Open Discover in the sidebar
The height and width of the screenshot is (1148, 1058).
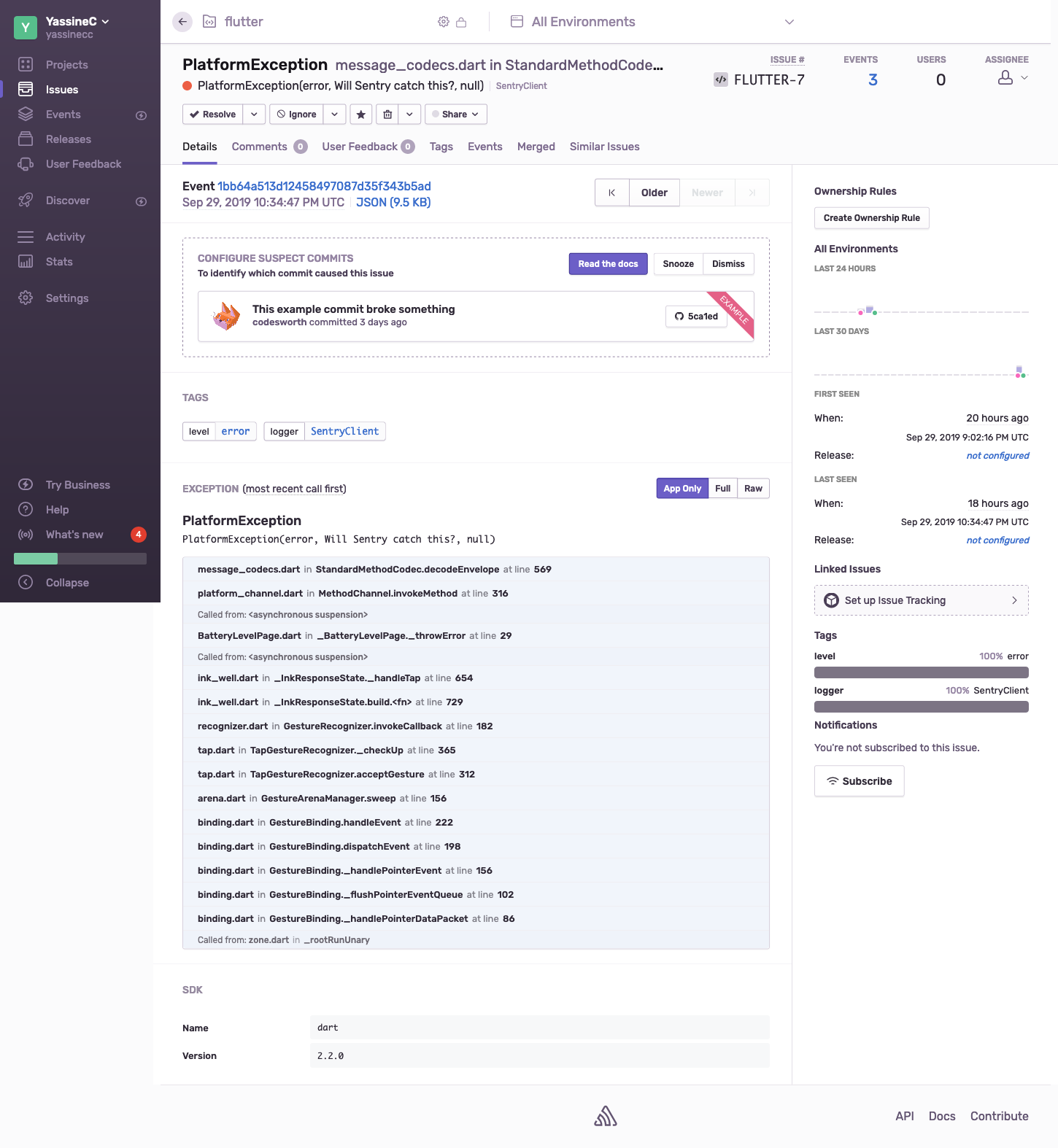(x=67, y=201)
